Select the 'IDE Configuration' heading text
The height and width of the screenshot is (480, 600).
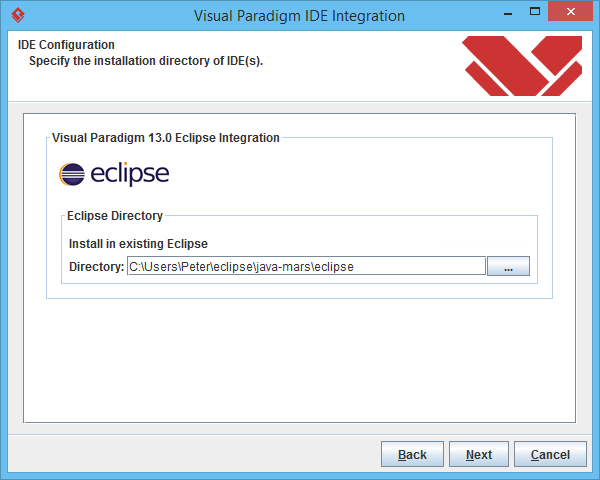click(66, 45)
